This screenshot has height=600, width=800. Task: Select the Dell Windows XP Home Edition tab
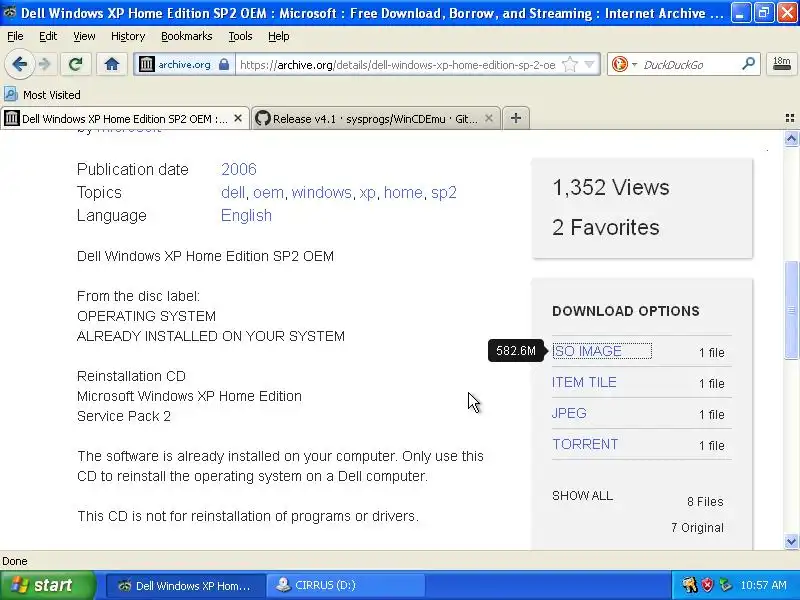(x=124, y=118)
